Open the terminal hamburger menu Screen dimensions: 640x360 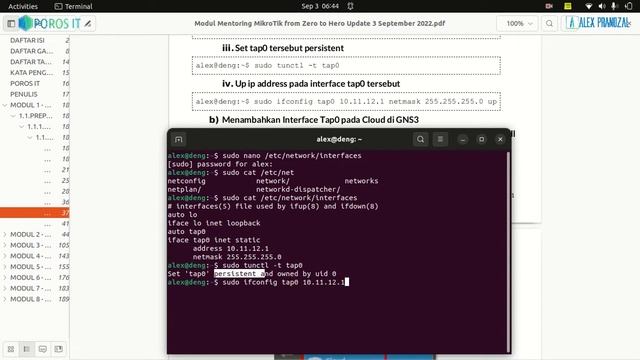[440, 140]
